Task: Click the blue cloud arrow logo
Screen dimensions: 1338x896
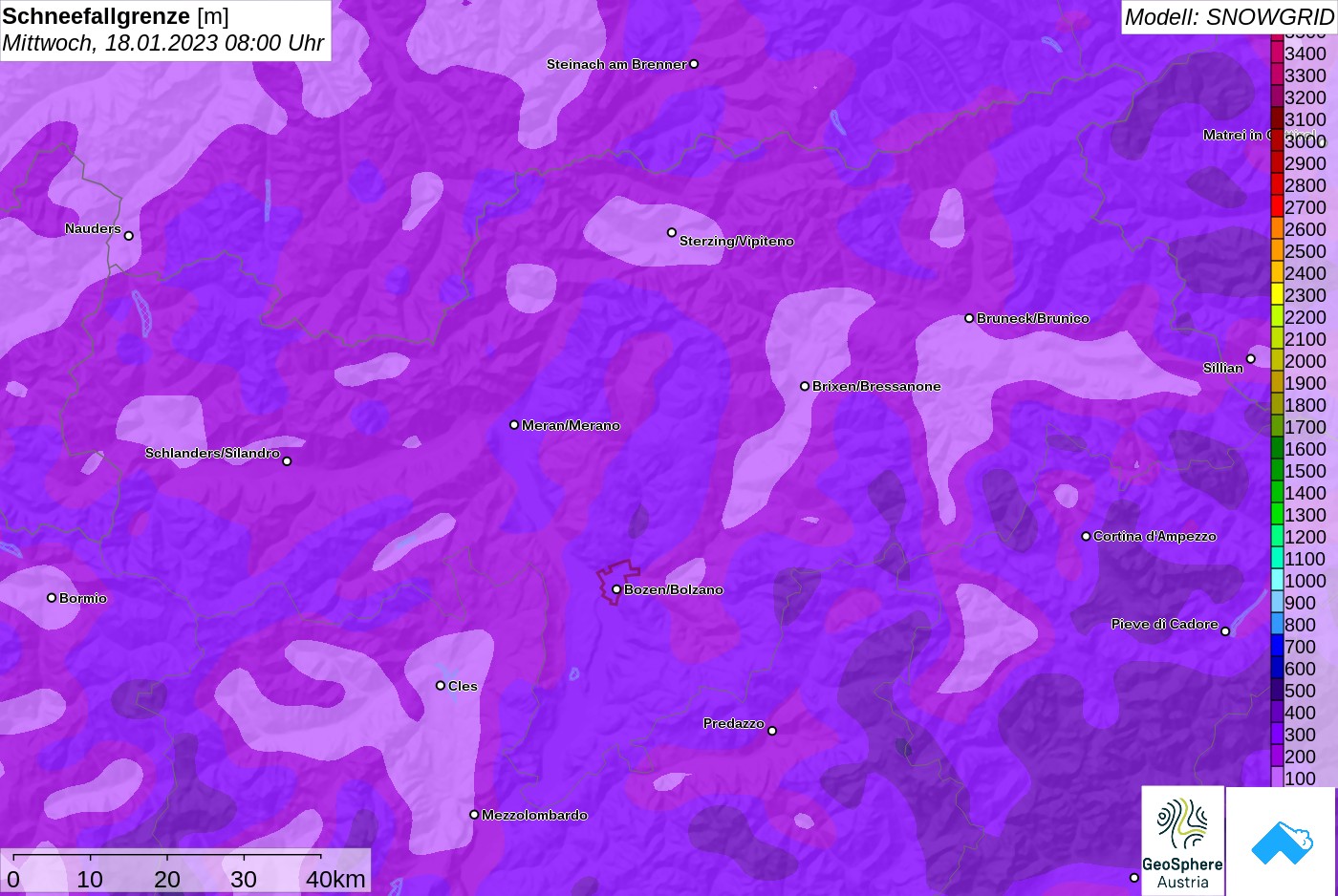Action: click(x=1281, y=841)
